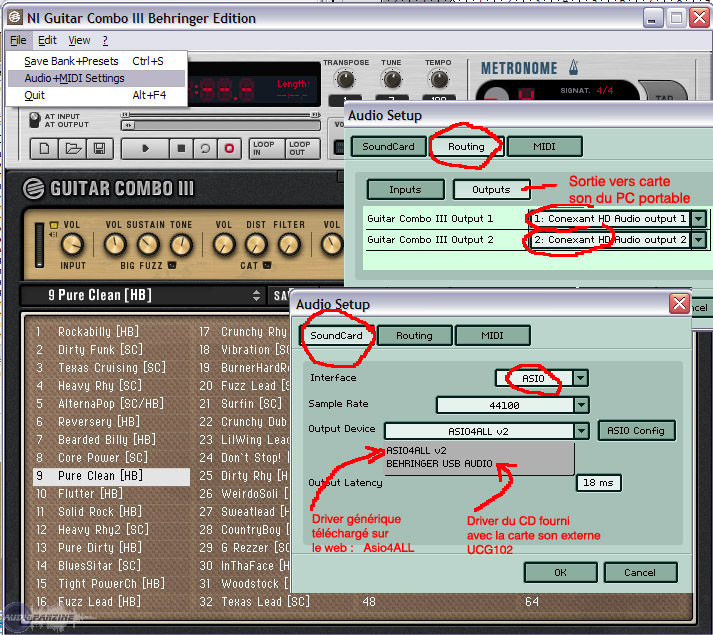Click the TRANSPOSE knob

(x=346, y=79)
